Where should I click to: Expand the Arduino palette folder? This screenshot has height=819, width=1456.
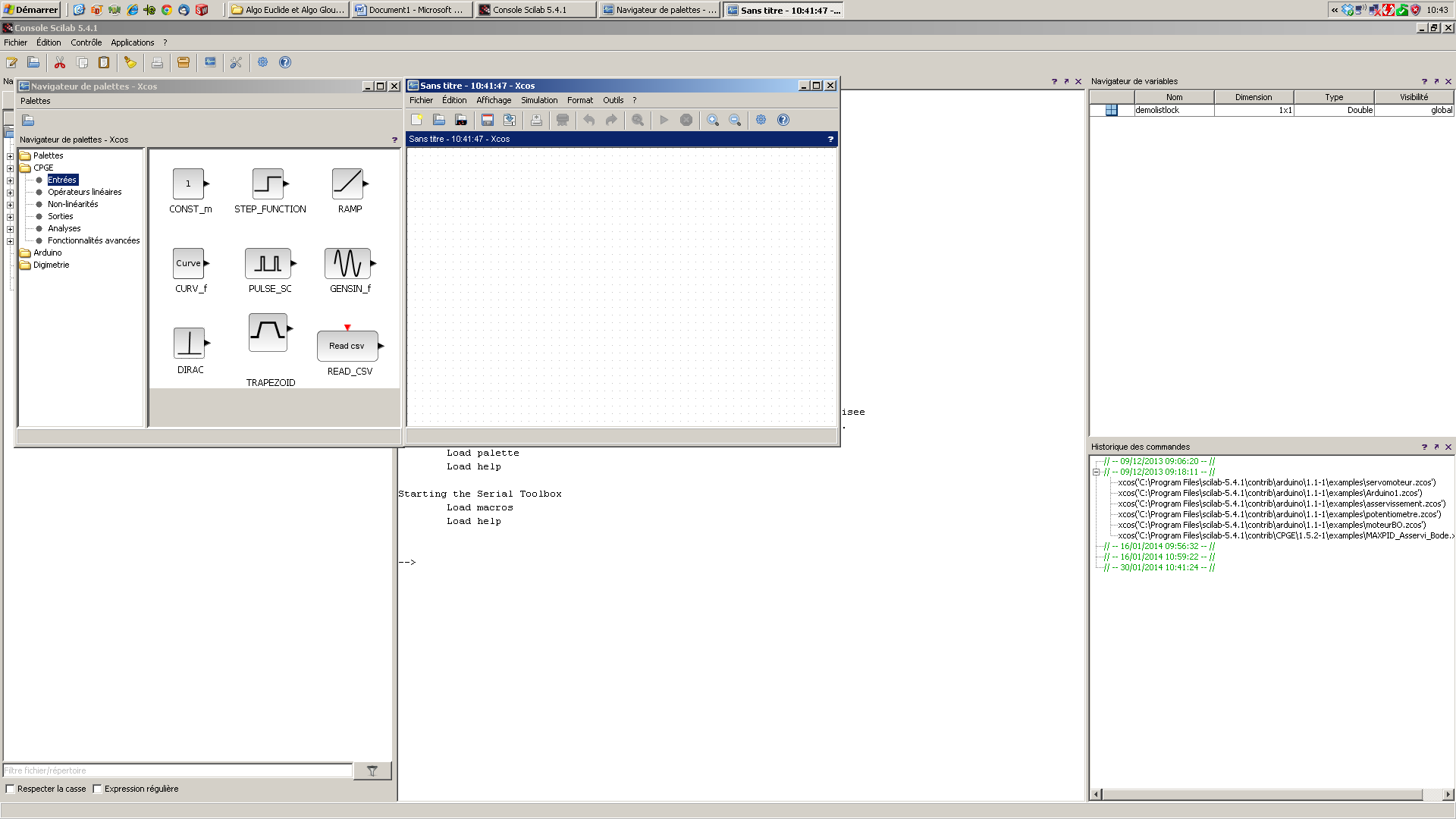47,253
